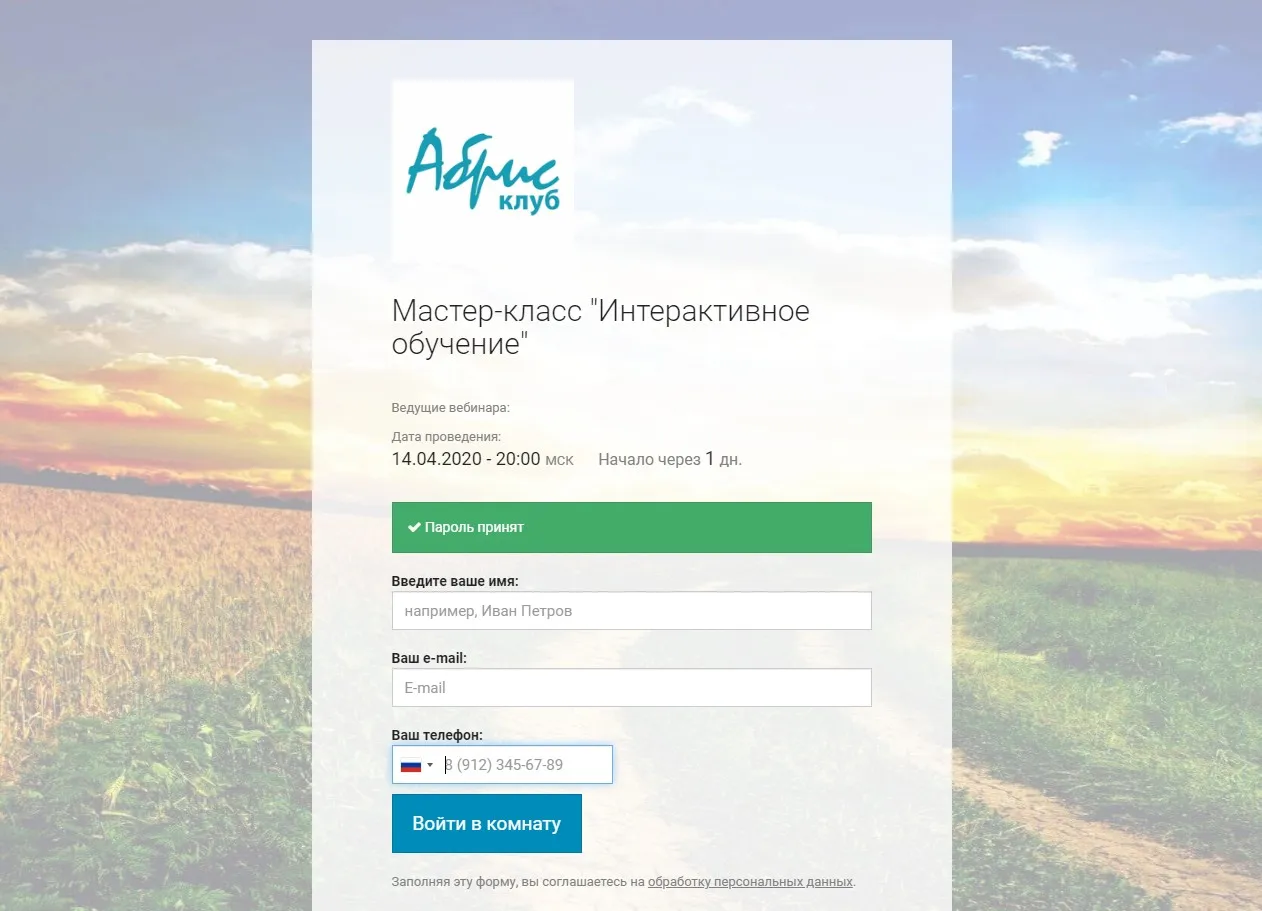Click the Начало через 1 дн. countdown text

(670, 460)
